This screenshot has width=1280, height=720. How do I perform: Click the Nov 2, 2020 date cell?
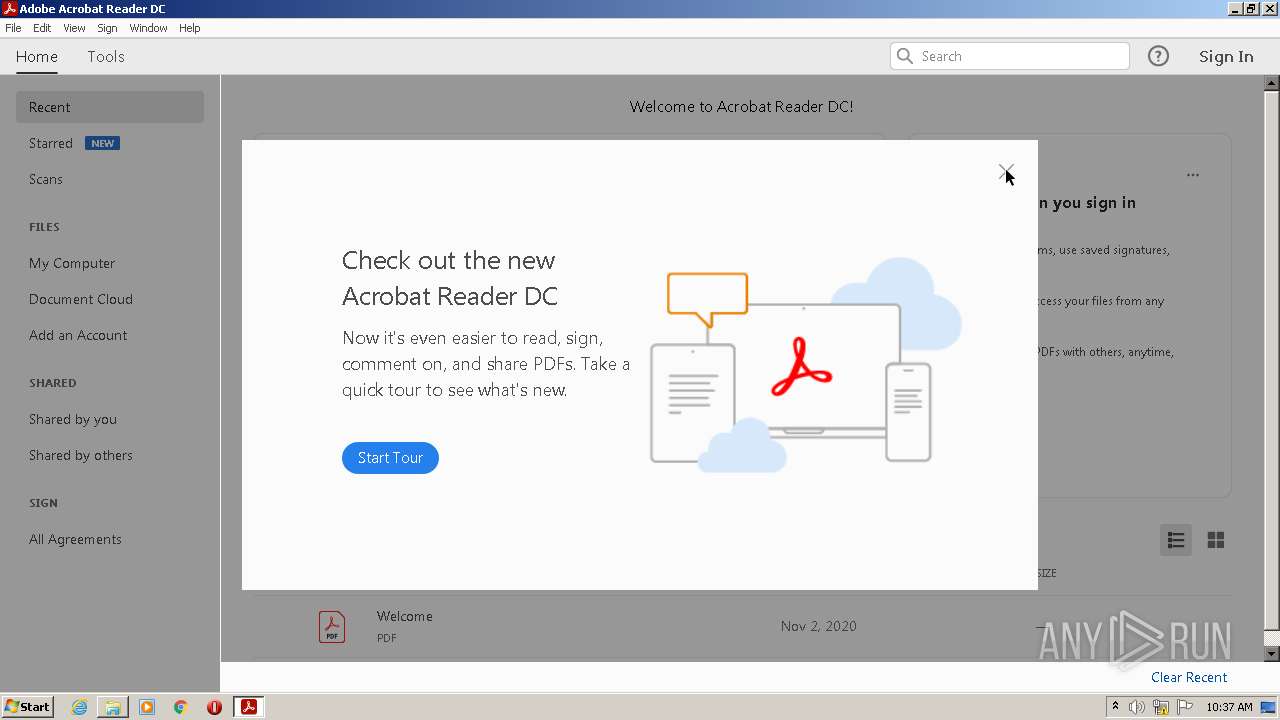click(819, 626)
